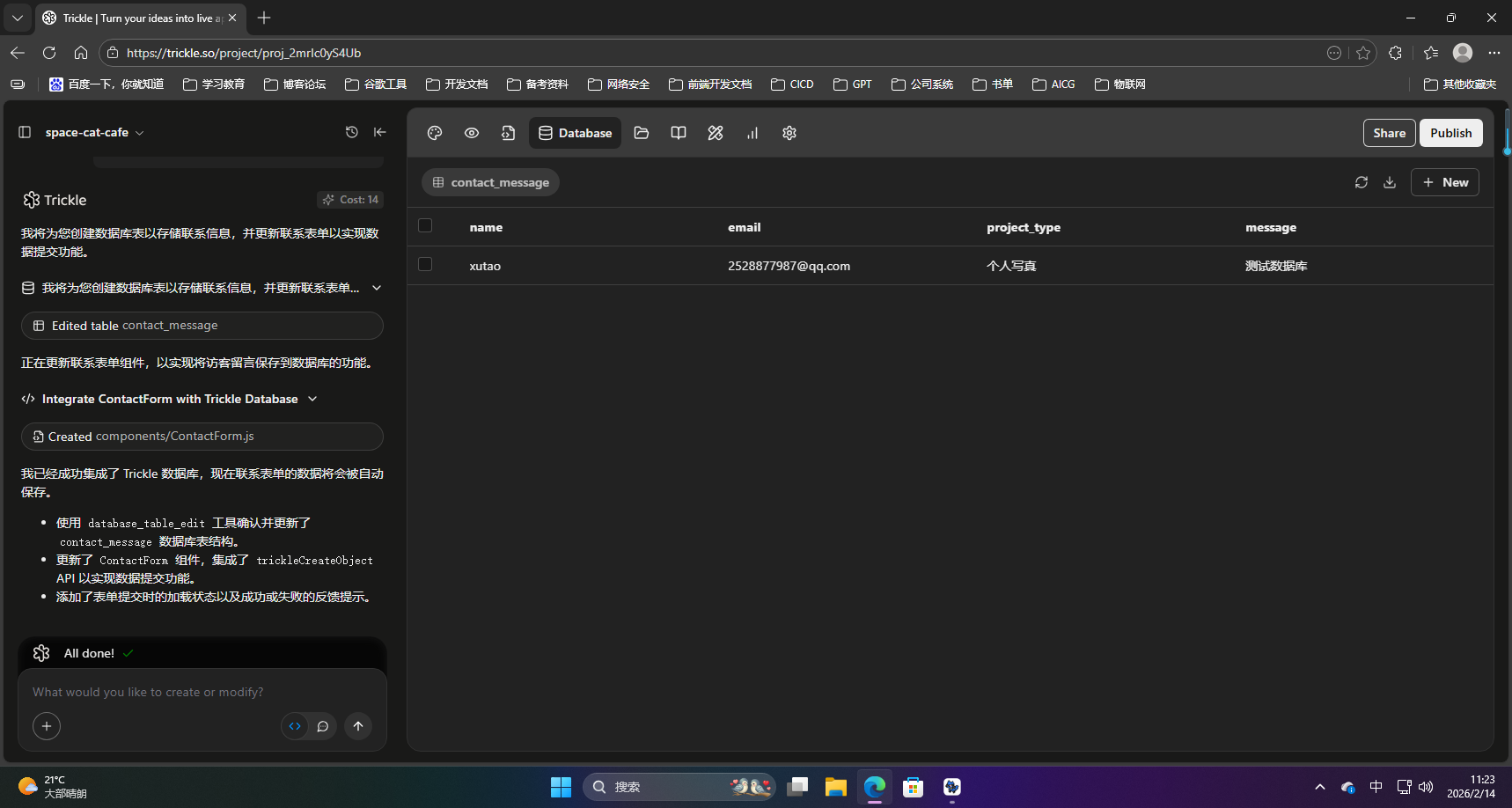This screenshot has height=808, width=1512.
Task: Go back in the browser
Action: (x=18, y=53)
